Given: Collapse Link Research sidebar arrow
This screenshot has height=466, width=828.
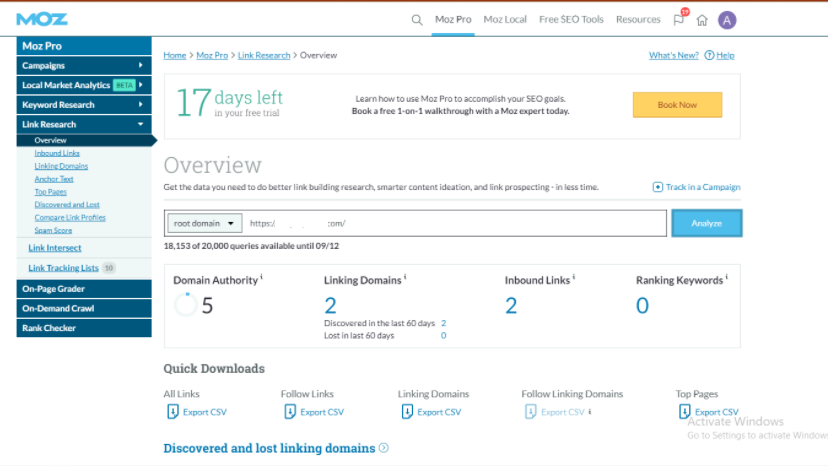Looking at the screenshot, I should [140, 124].
